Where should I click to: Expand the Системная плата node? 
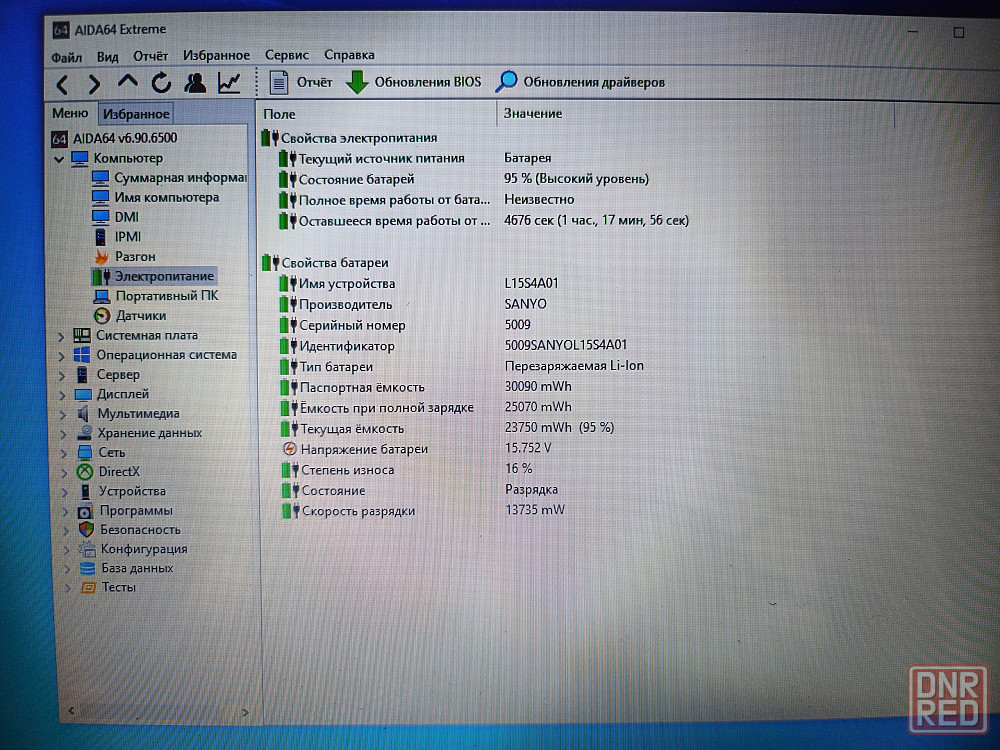point(61,337)
